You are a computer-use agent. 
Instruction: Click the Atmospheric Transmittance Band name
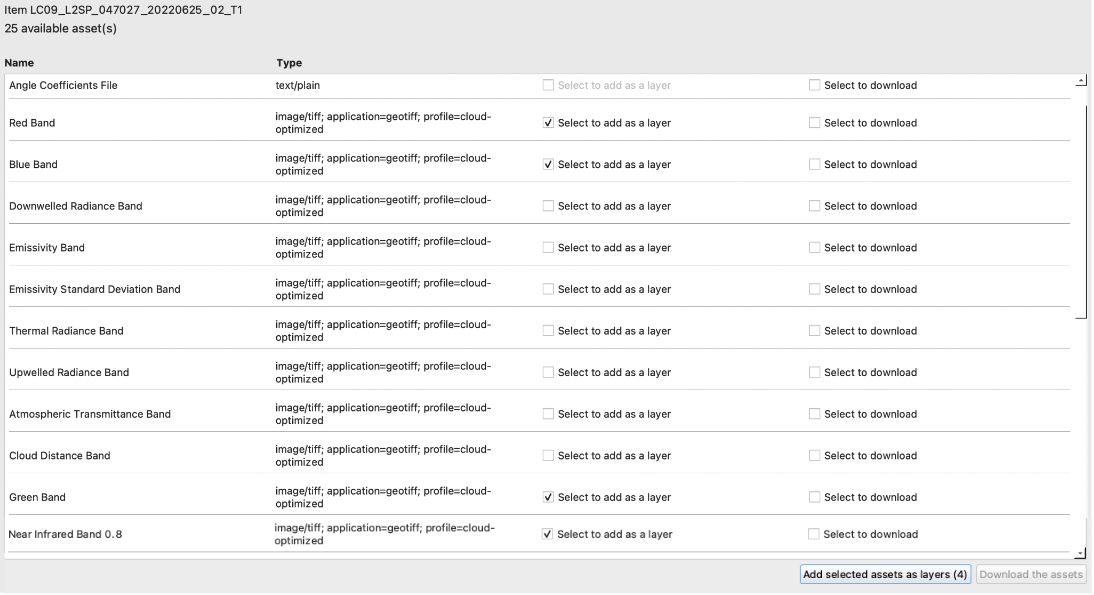[x=90, y=414]
